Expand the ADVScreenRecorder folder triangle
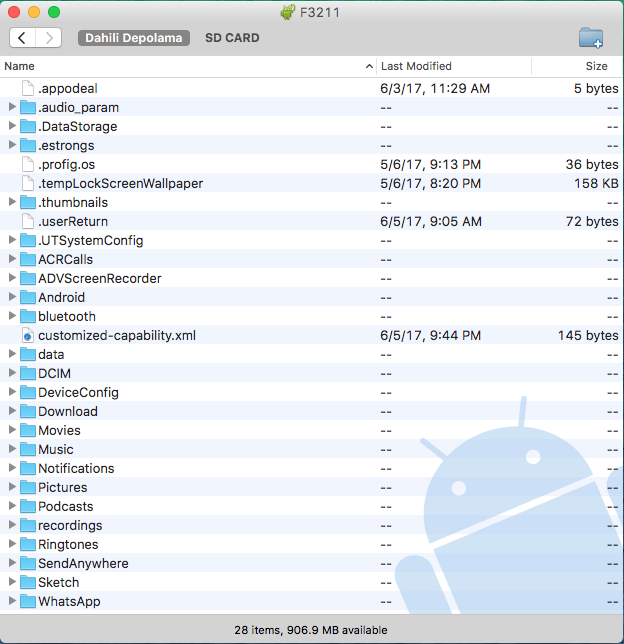624x644 pixels. pos(12,278)
